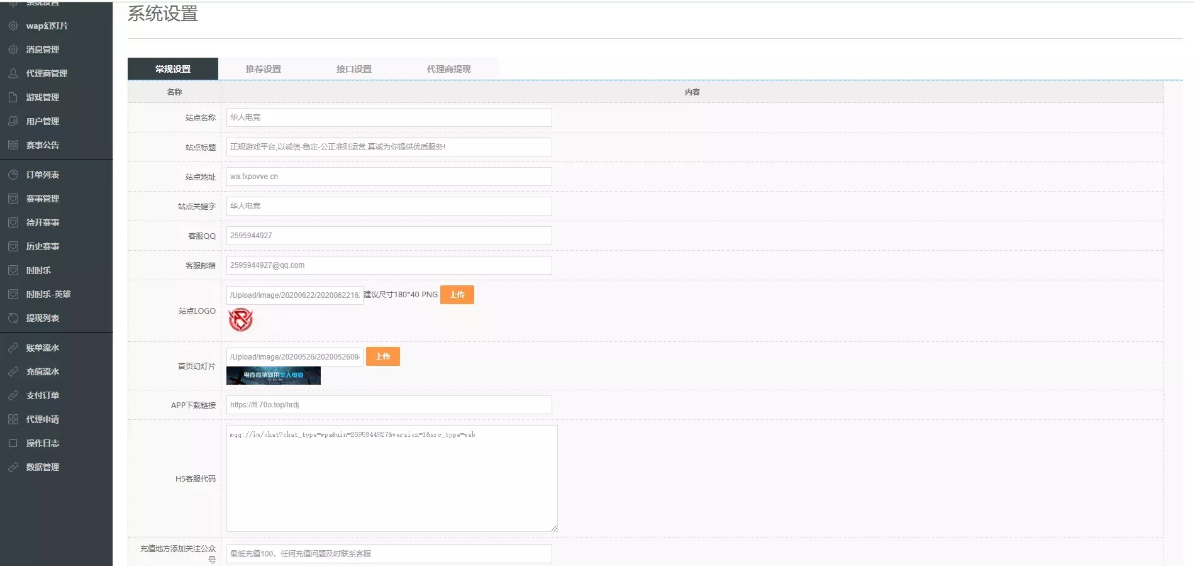
Task: Go to 数据管理 in the sidebar
Action: click(42, 467)
